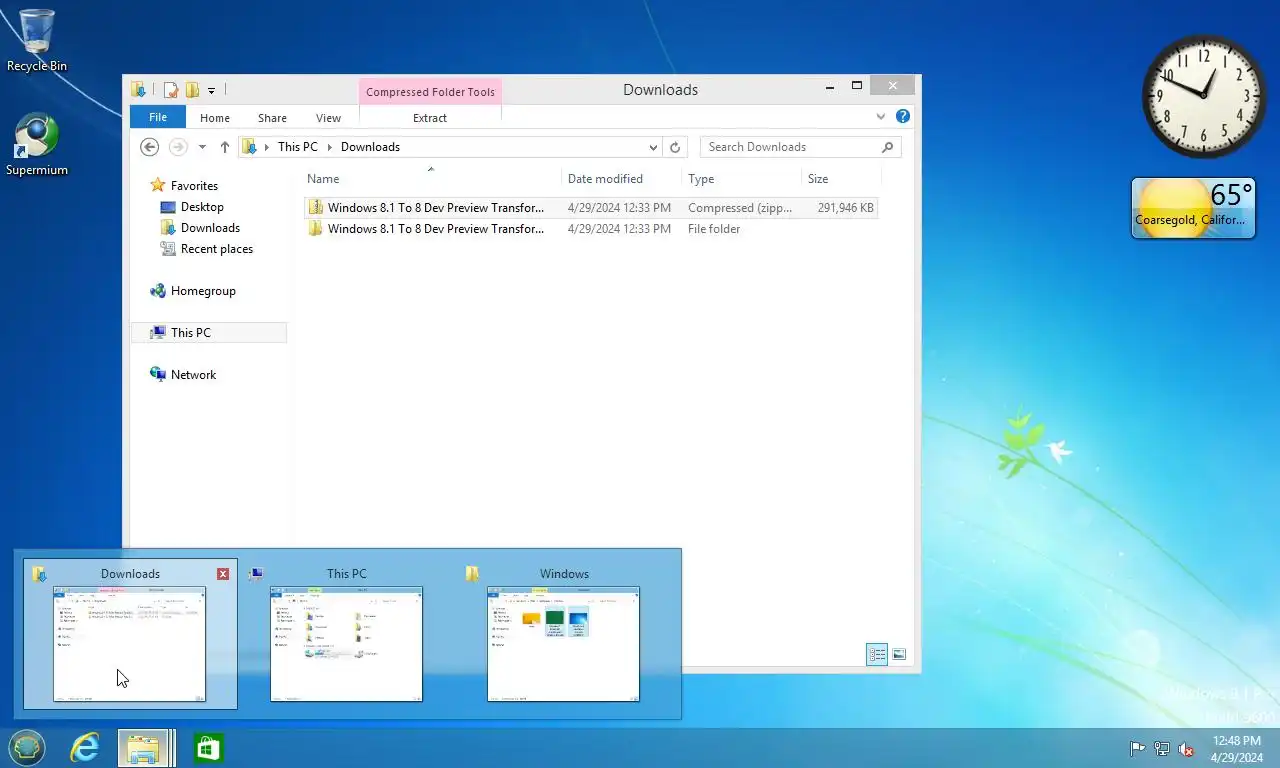This screenshot has width=1280, height=768.
Task: Click the weather gadget showing 65°
Action: coord(1193,208)
